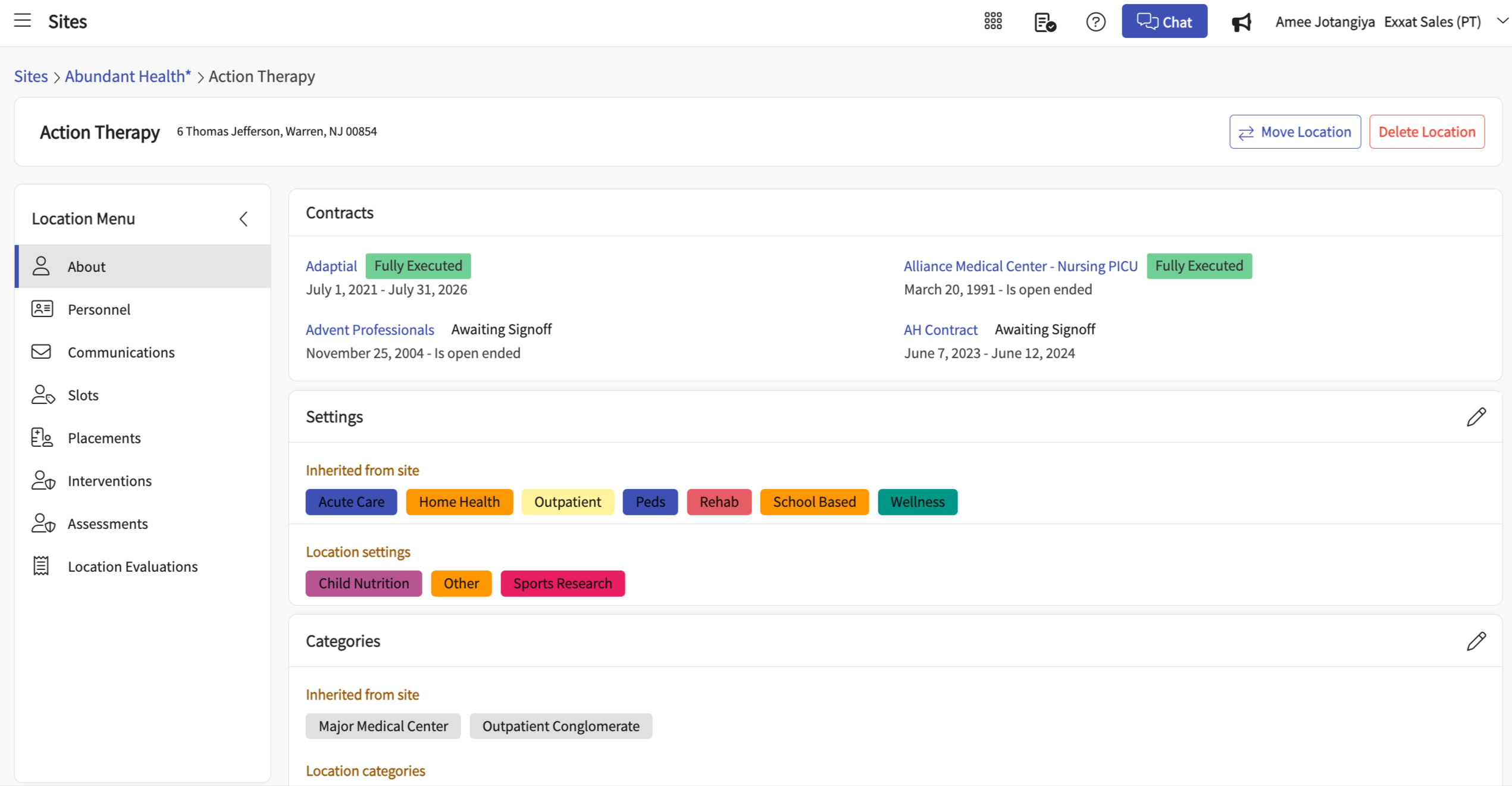Click the Location Evaluations sidebar icon
Viewport: 1512px width, 786px height.
coord(41,566)
